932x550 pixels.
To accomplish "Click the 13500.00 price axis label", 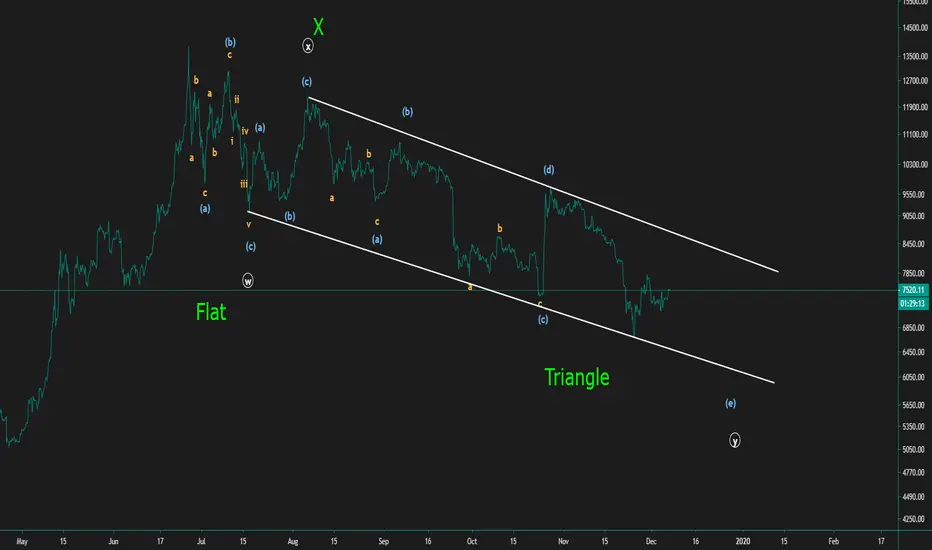I will [x=915, y=56].
